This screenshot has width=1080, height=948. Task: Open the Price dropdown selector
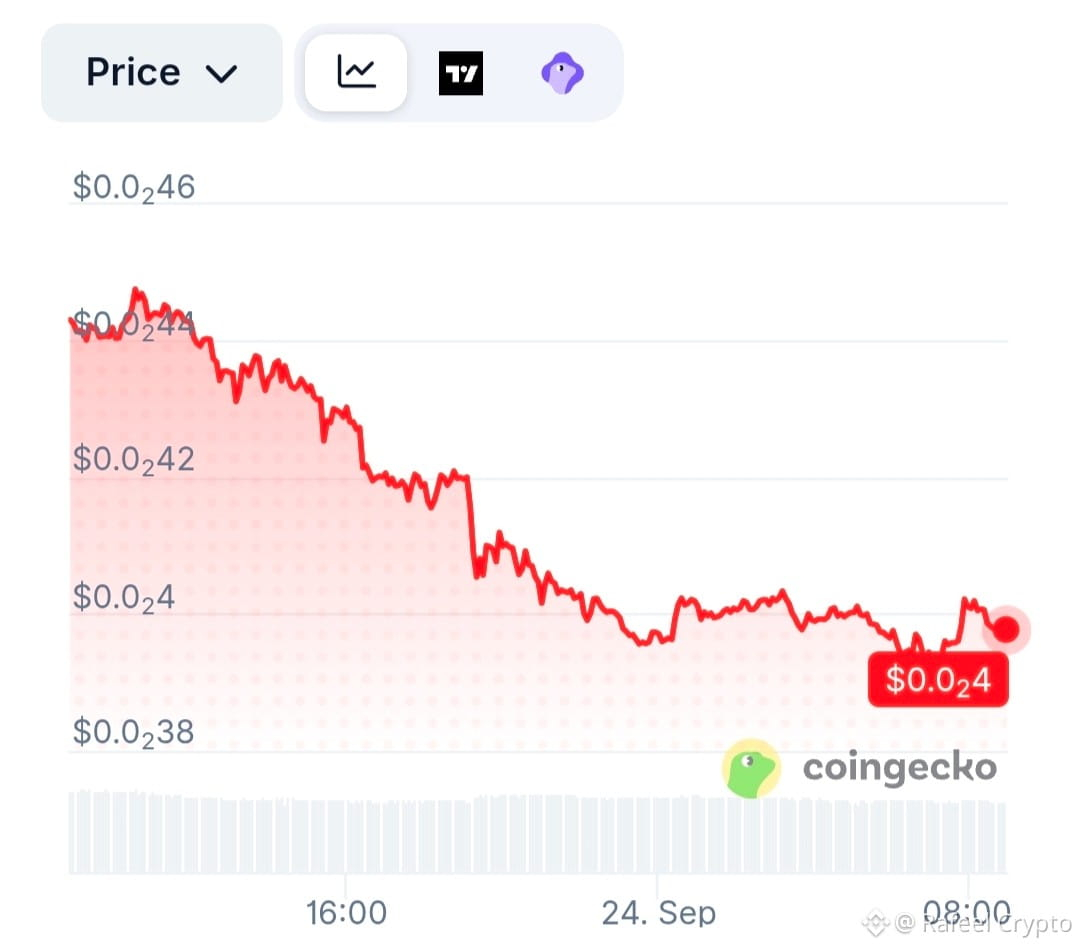[x=162, y=73]
